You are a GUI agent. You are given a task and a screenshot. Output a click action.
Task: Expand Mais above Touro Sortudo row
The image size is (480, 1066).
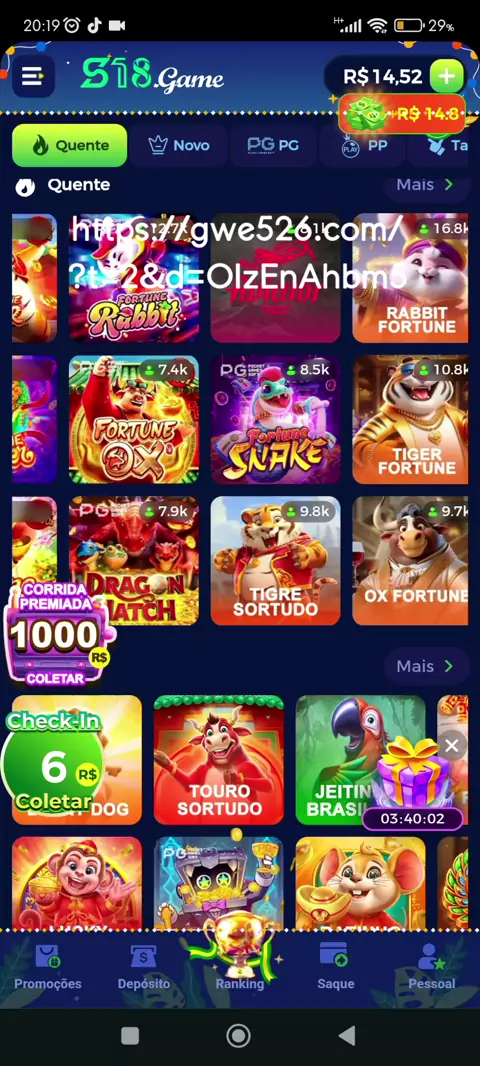pyautogui.click(x=426, y=666)
